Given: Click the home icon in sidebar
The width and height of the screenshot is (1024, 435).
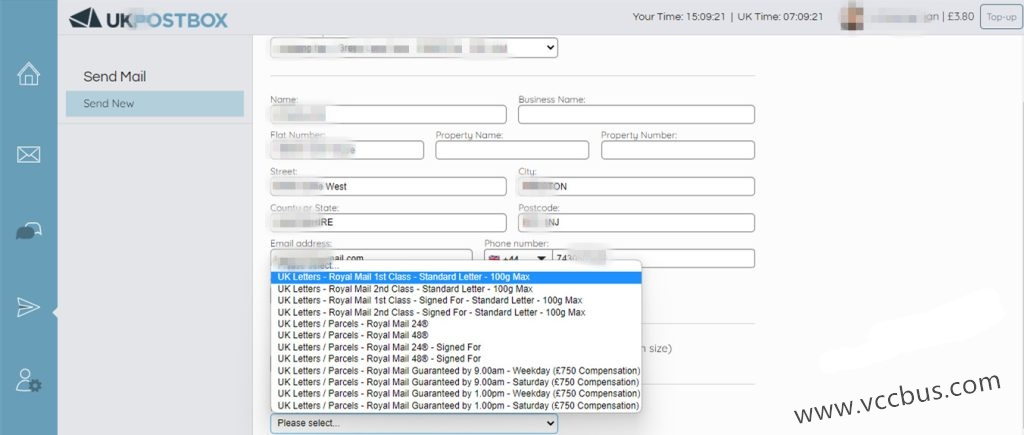Looking at the screenshot, I should pyautogui.click(x=28, y=74).
